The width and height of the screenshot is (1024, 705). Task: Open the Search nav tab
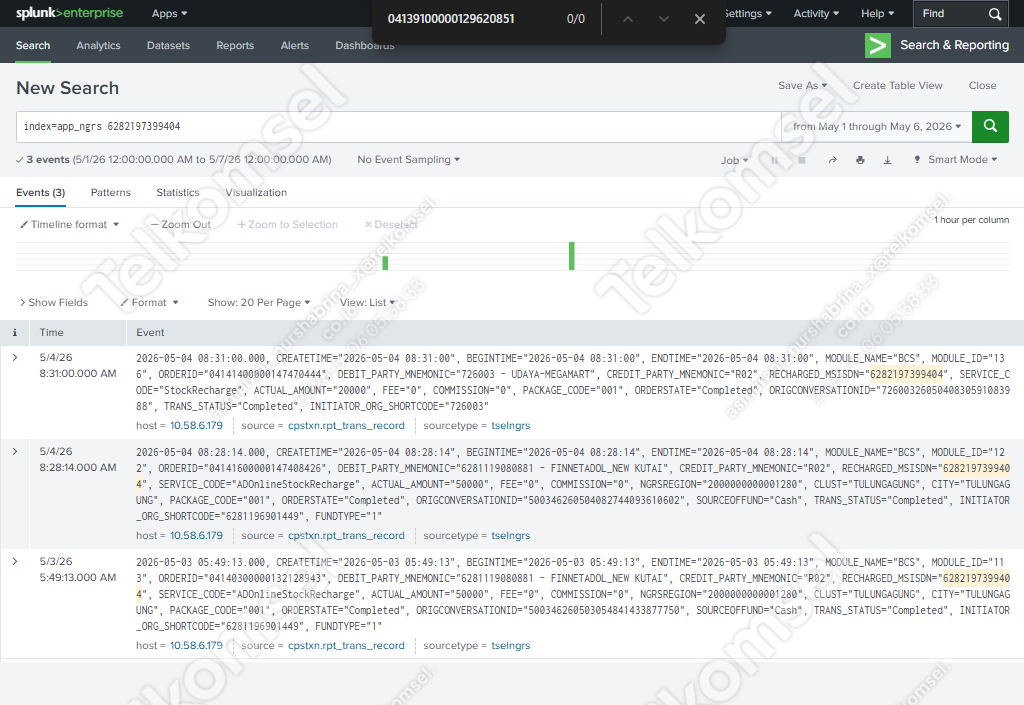point(33,46)
